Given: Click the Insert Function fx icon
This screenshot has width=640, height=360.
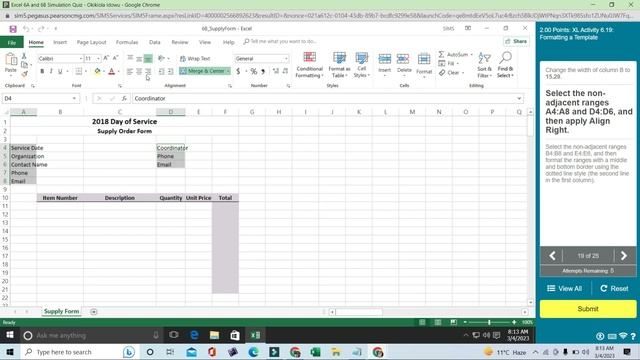Looking at the screenshot, I should pyautogui.click(x=124, y=98).
